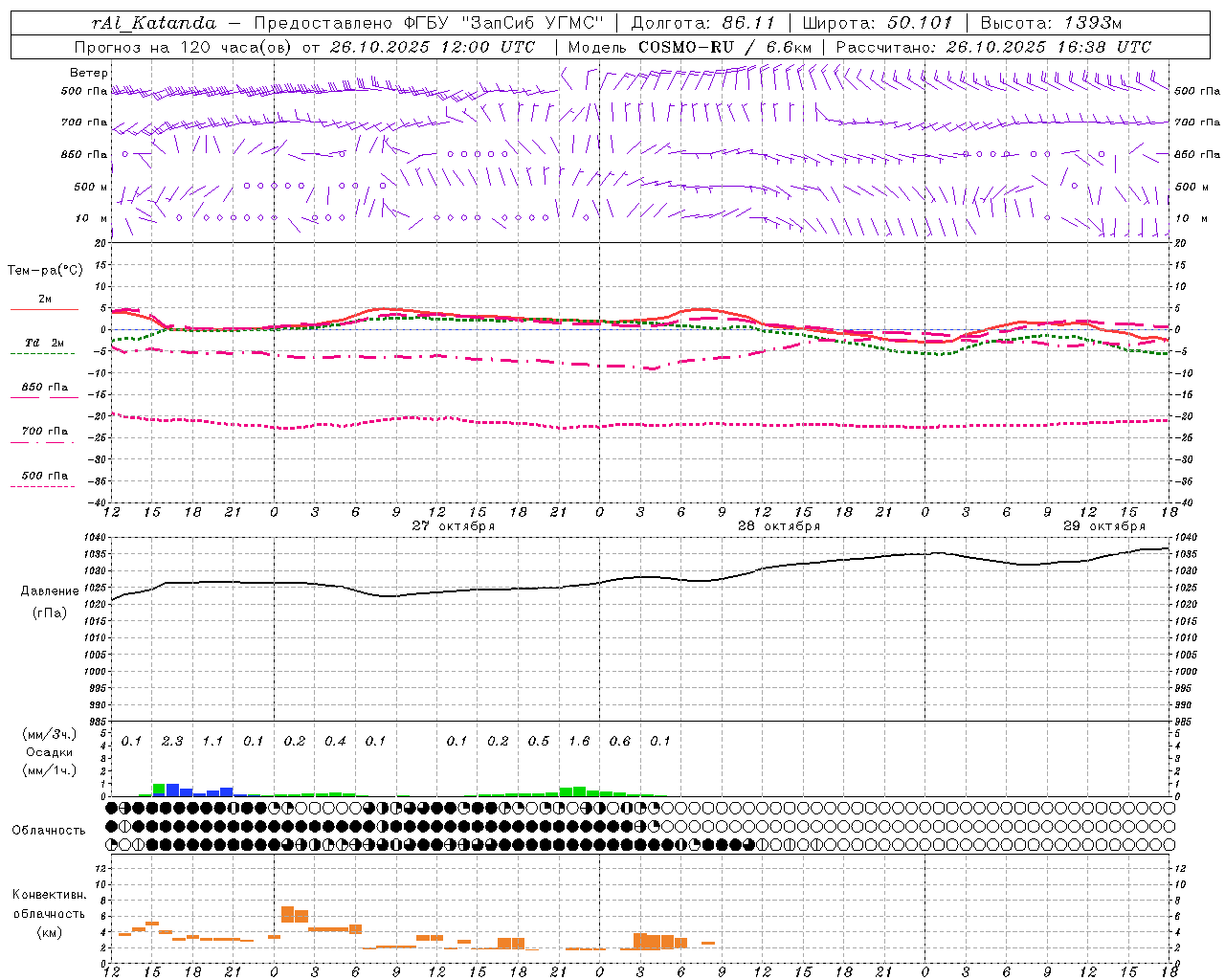Screen dimensions: 1225x980
Task: Select the Широта 50.101 latitude field
Action: click(x=879, y=23)
